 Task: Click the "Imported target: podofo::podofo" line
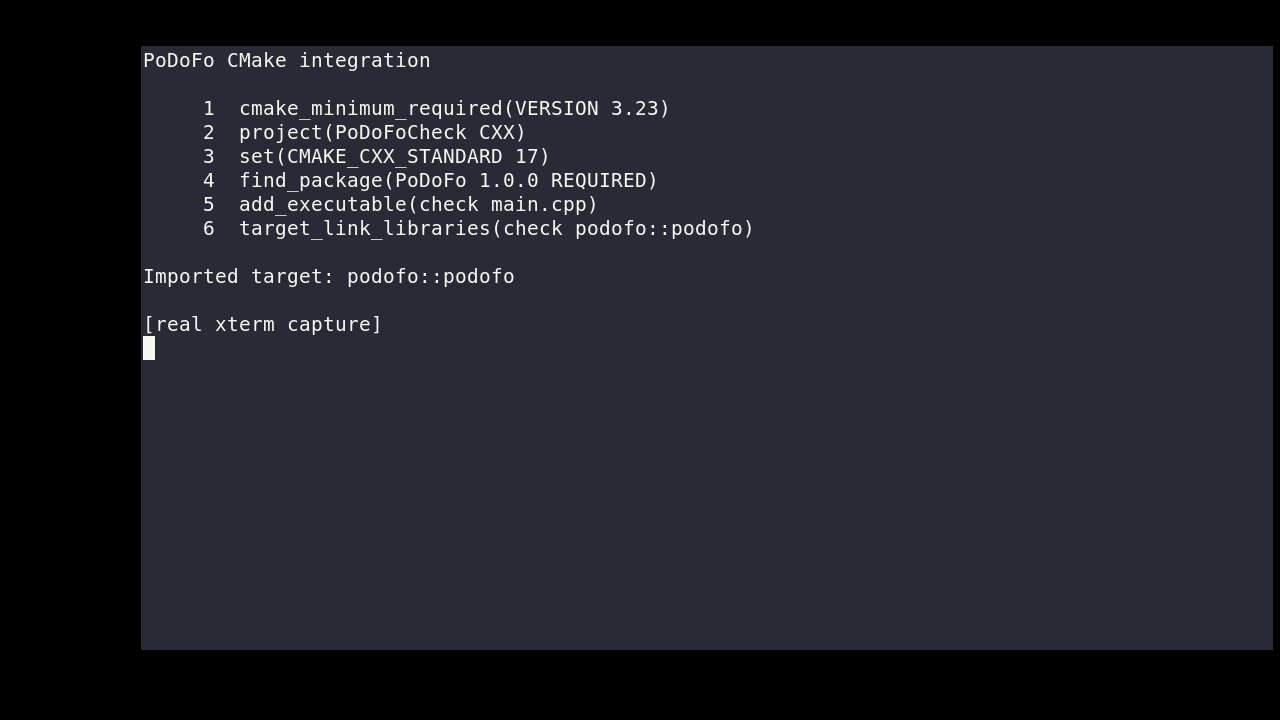click(x=329, y=277)
